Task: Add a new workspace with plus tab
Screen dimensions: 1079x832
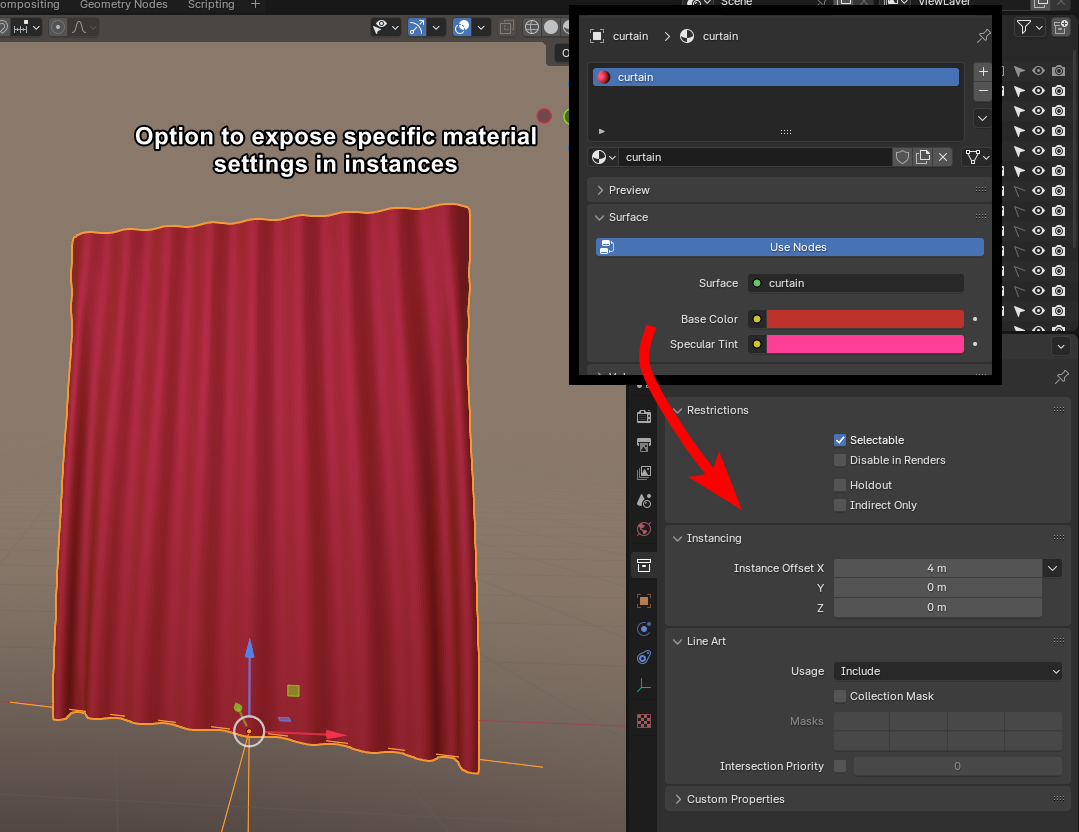Action: coord(255,5)
